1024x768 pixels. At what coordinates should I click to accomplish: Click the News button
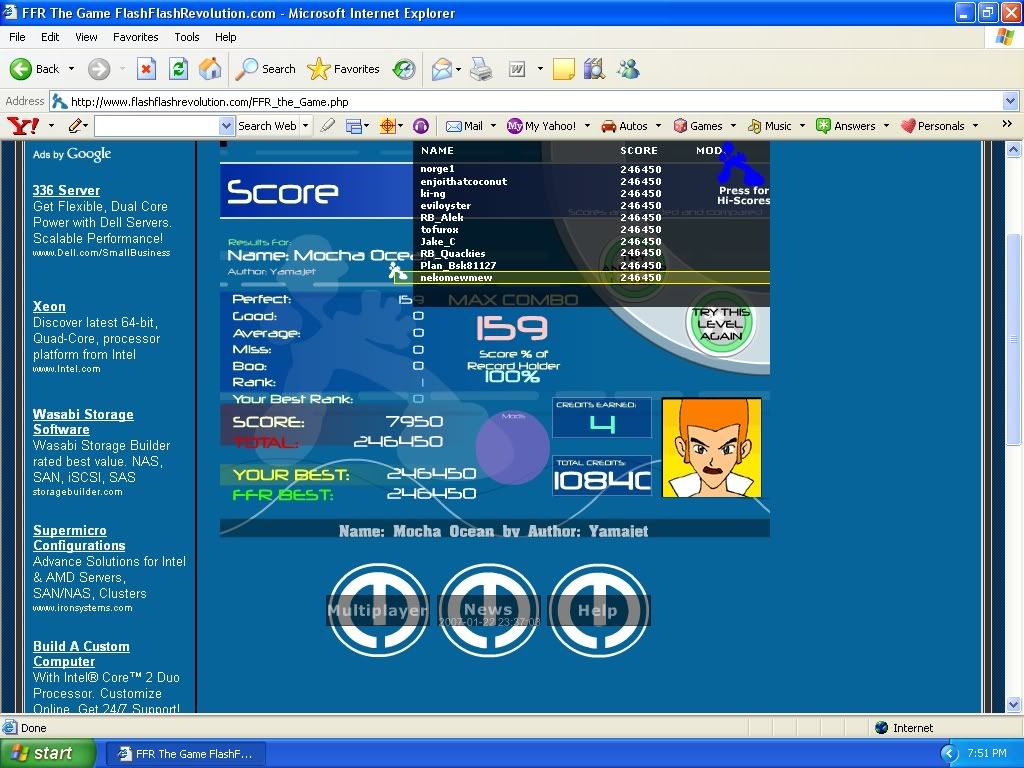488,610
